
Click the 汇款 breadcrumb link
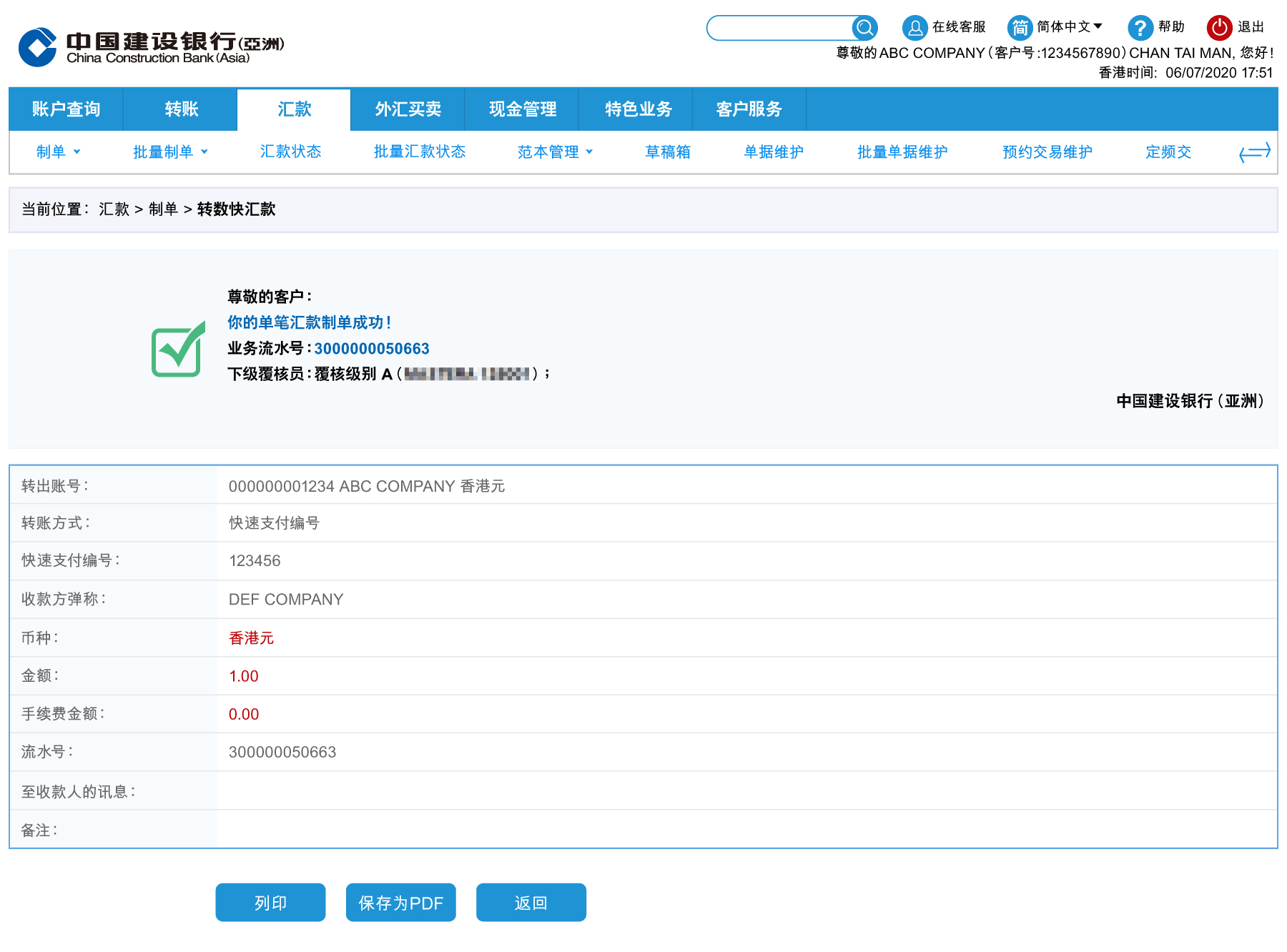pos(114,209)
